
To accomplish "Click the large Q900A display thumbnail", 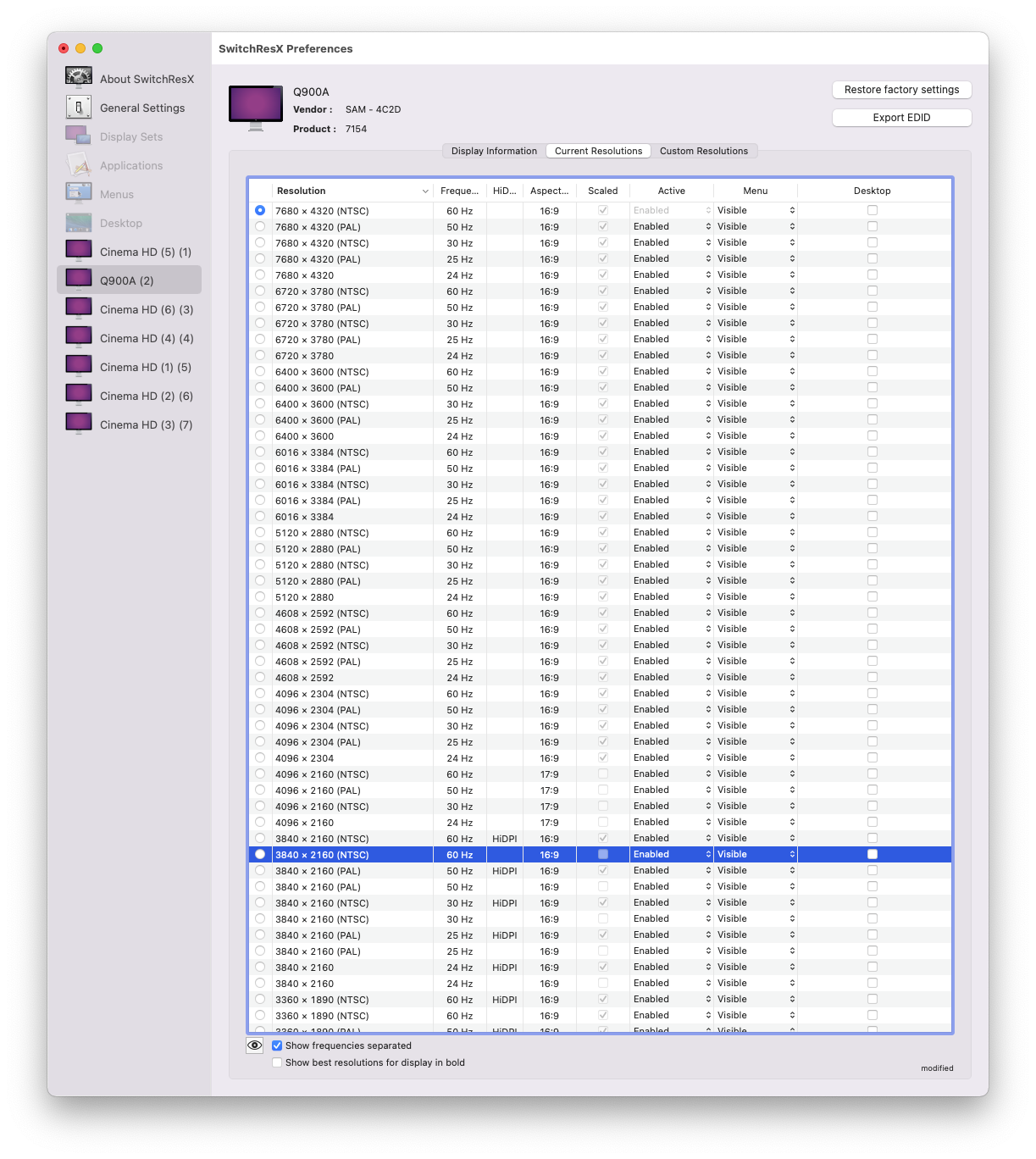I will [256, 108].
